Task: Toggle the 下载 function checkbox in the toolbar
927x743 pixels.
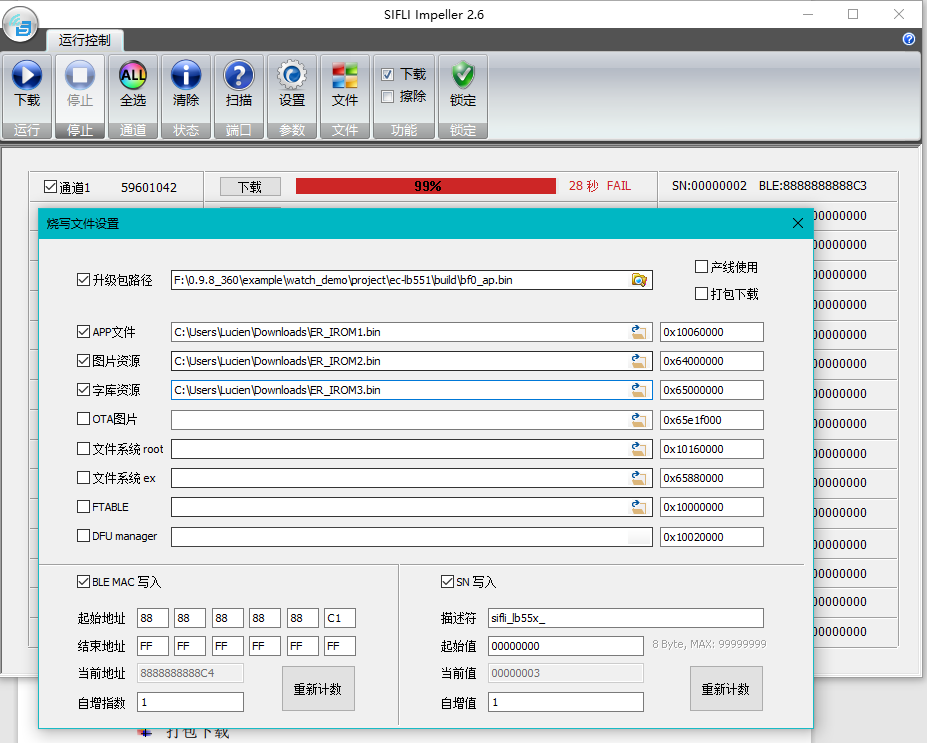Action: click(388, 74)
